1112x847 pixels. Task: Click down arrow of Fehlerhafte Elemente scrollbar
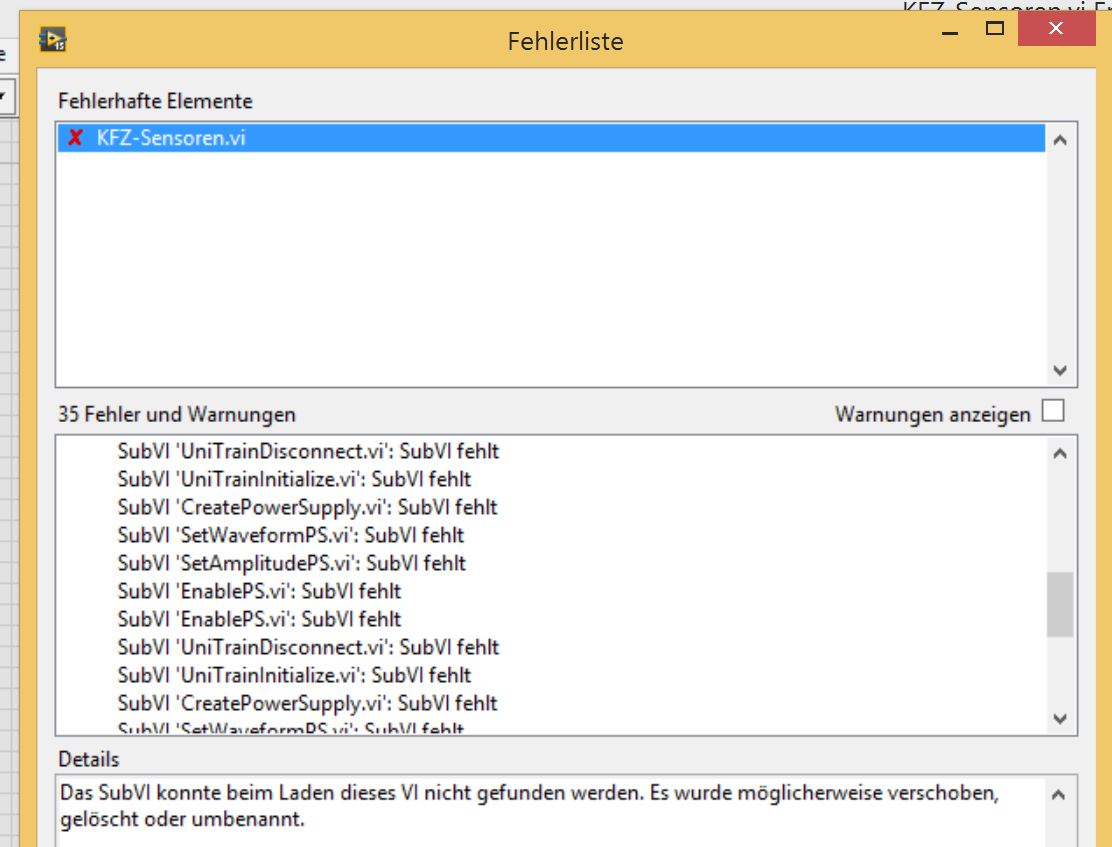[1060, 371]
